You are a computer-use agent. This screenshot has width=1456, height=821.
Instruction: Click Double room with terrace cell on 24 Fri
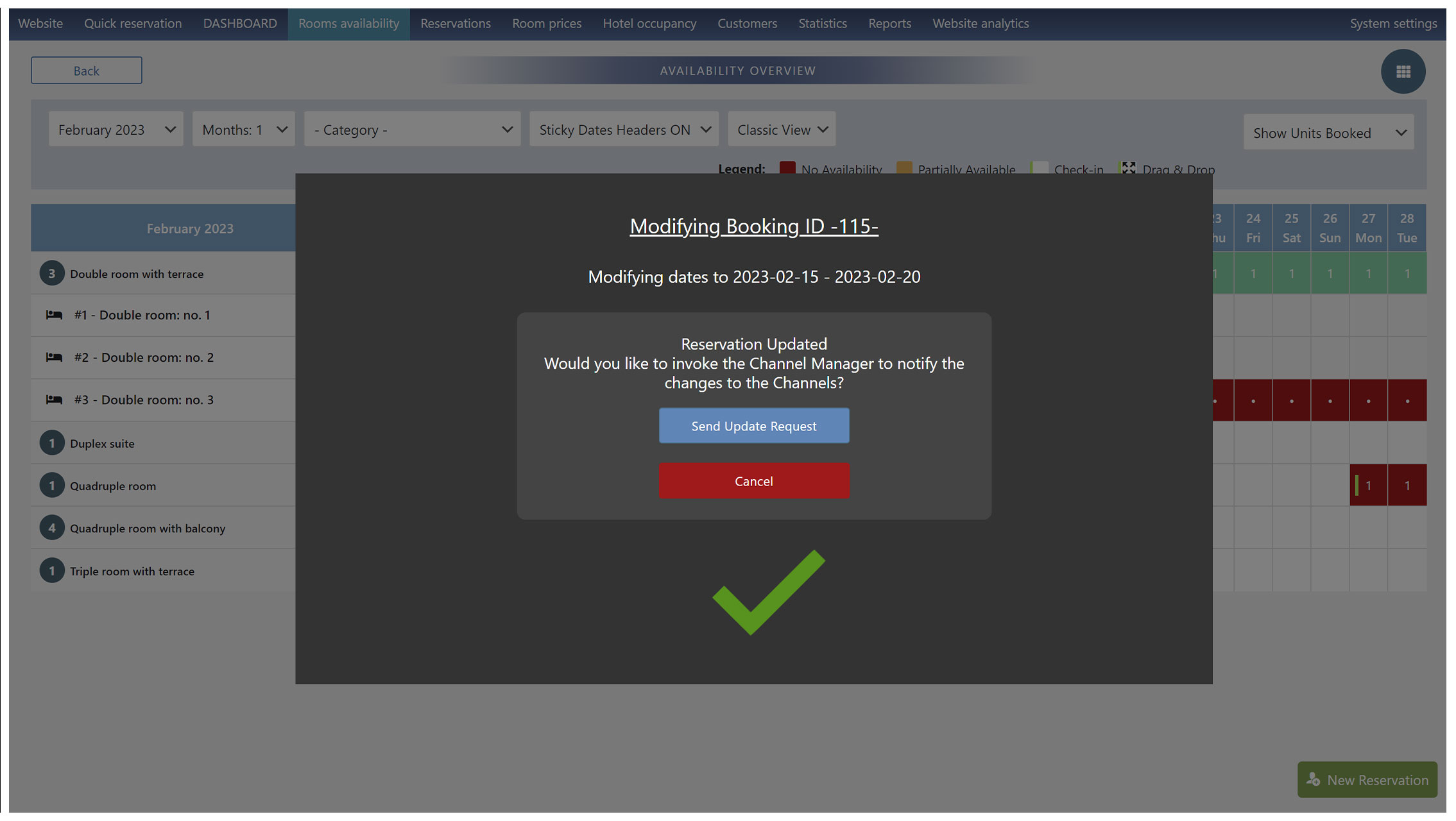click(x=1253, y=273)
